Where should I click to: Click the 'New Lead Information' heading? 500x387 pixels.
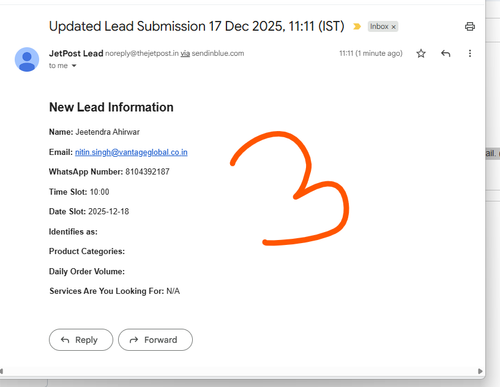pos(111,107)
